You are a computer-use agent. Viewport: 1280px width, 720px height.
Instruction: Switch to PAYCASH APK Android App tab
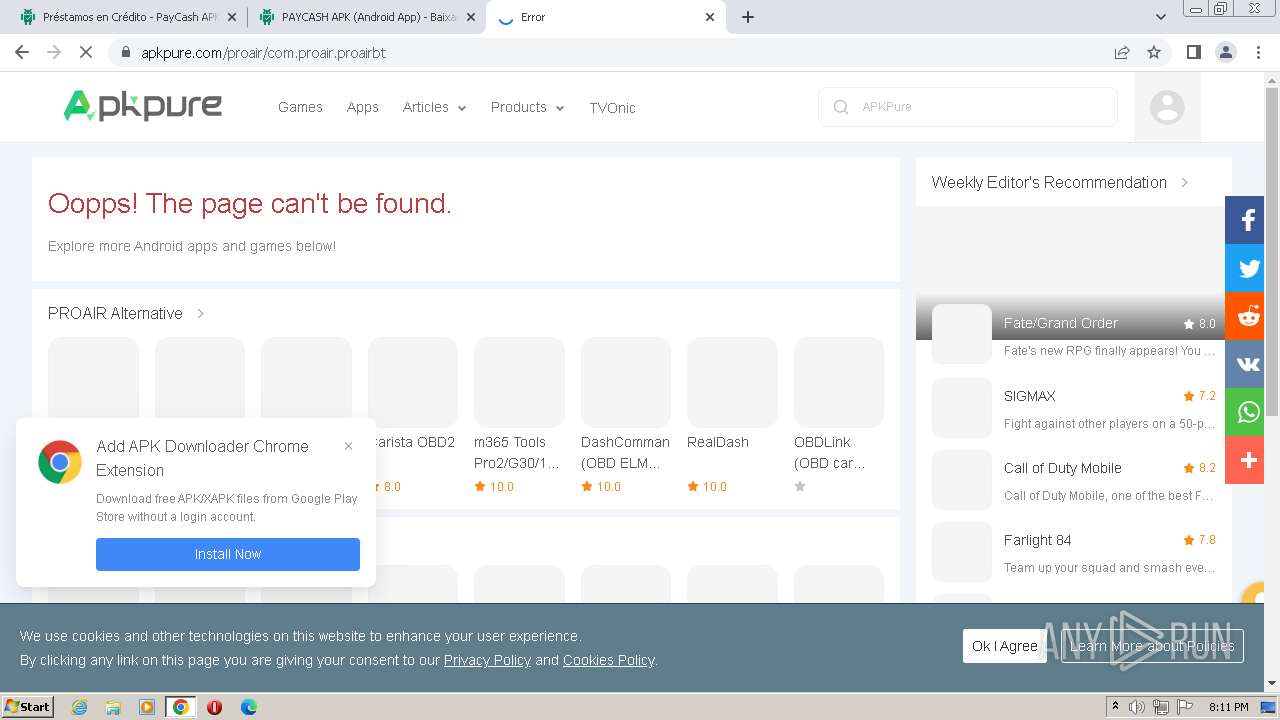point(366,17)
